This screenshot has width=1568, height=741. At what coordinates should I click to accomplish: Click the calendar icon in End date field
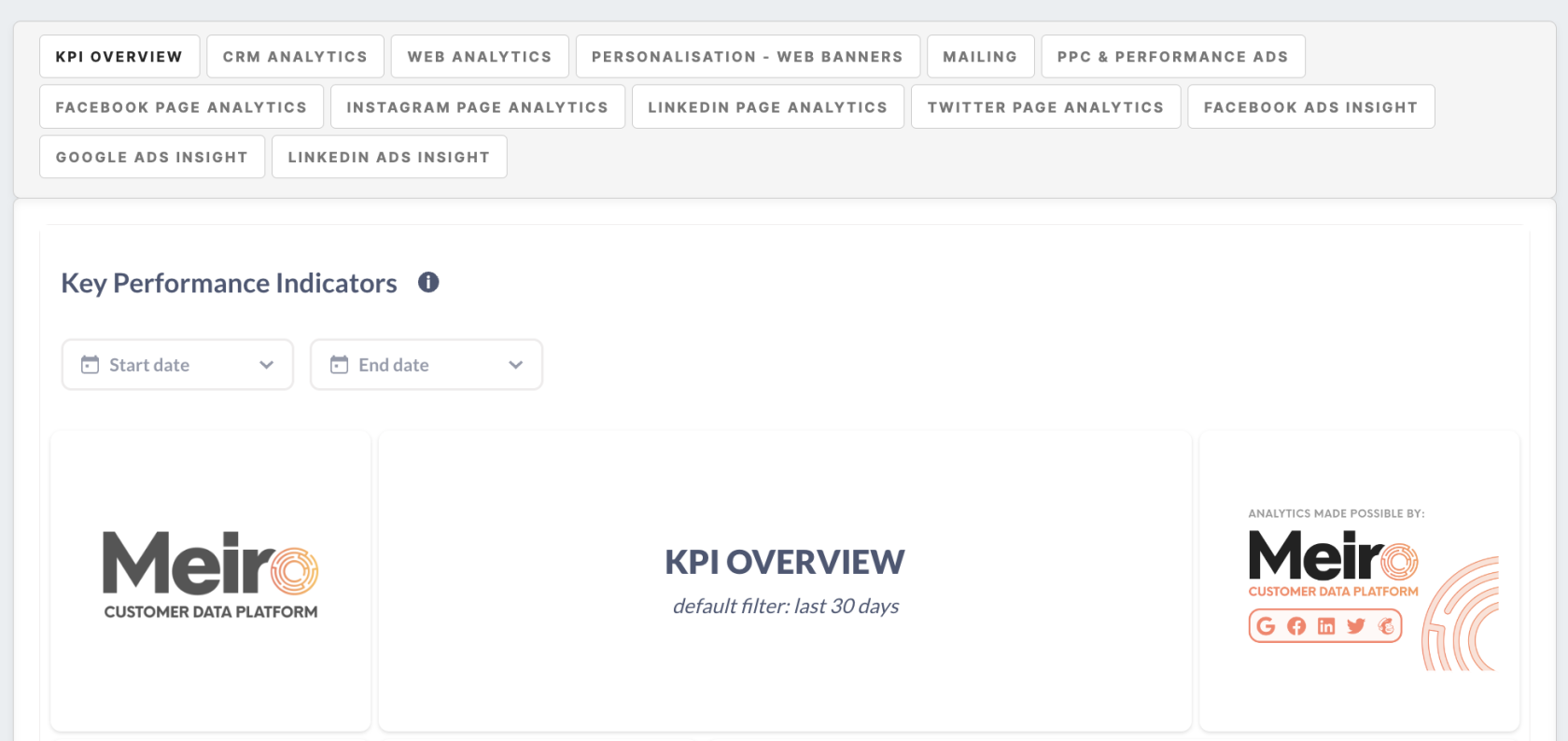(x=339, y=365)
